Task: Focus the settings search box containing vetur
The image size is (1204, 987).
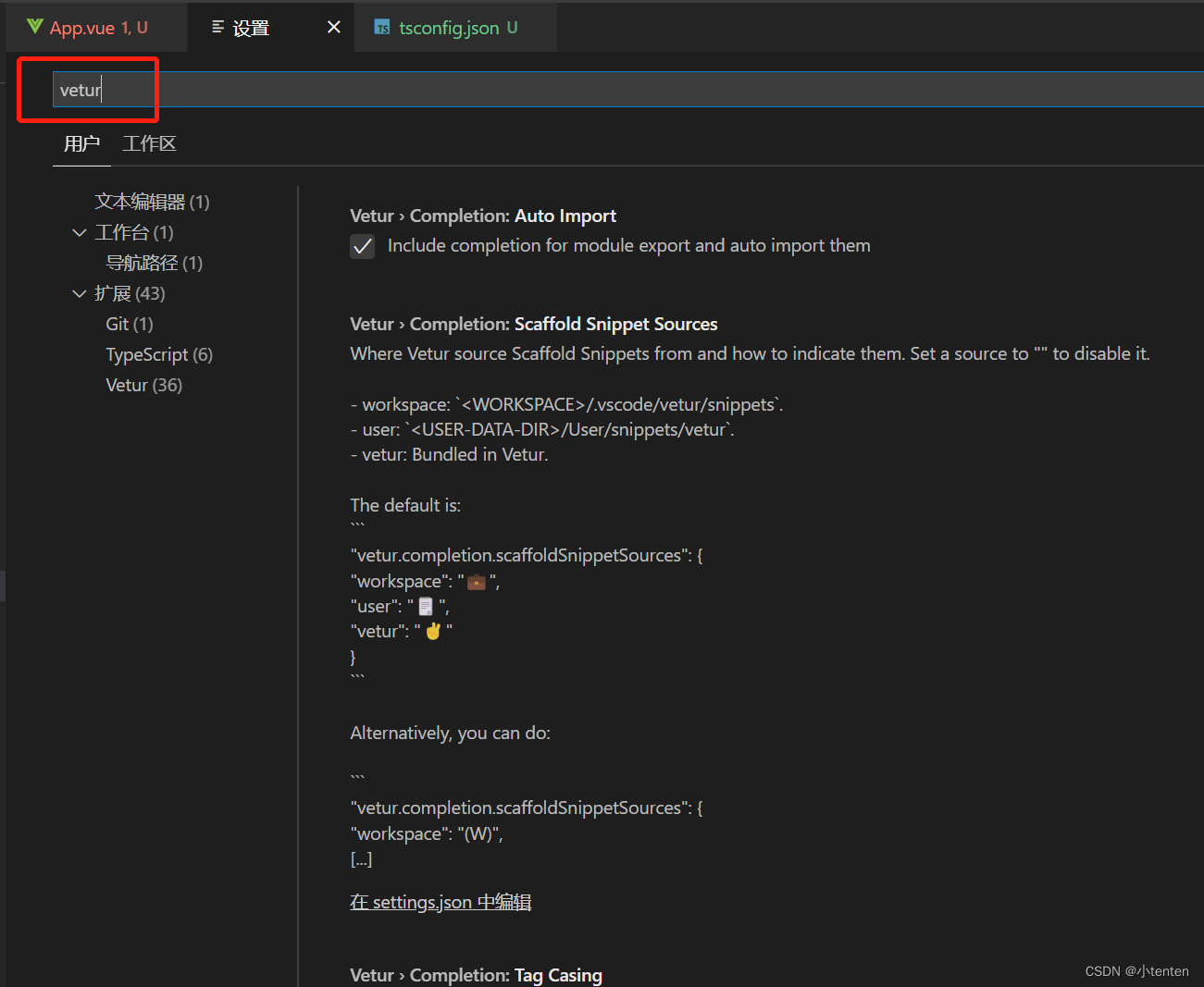Action: (x=627, y=90)
